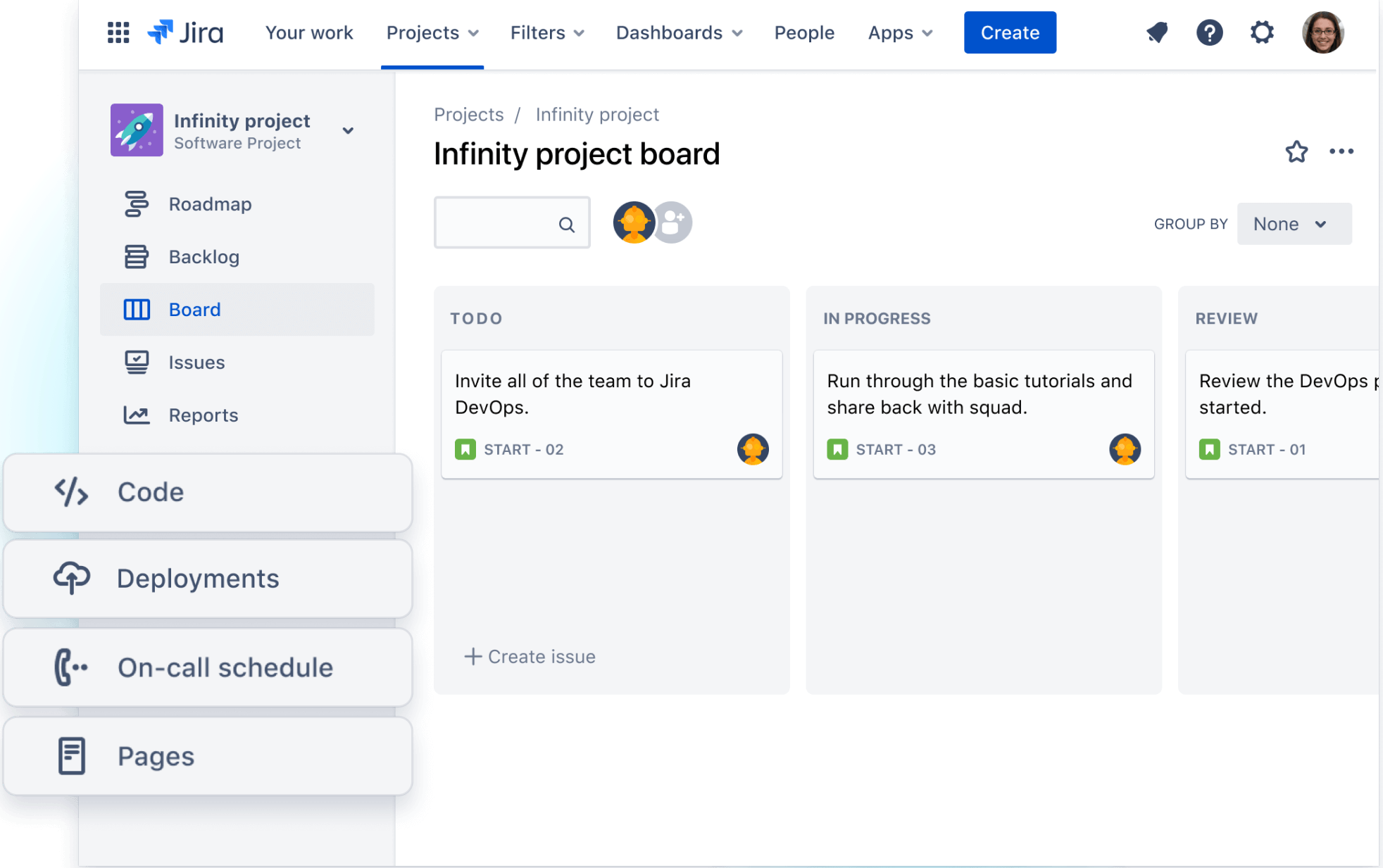Open the help question mark icon

pyautogui.click(x=1209, y=32)
